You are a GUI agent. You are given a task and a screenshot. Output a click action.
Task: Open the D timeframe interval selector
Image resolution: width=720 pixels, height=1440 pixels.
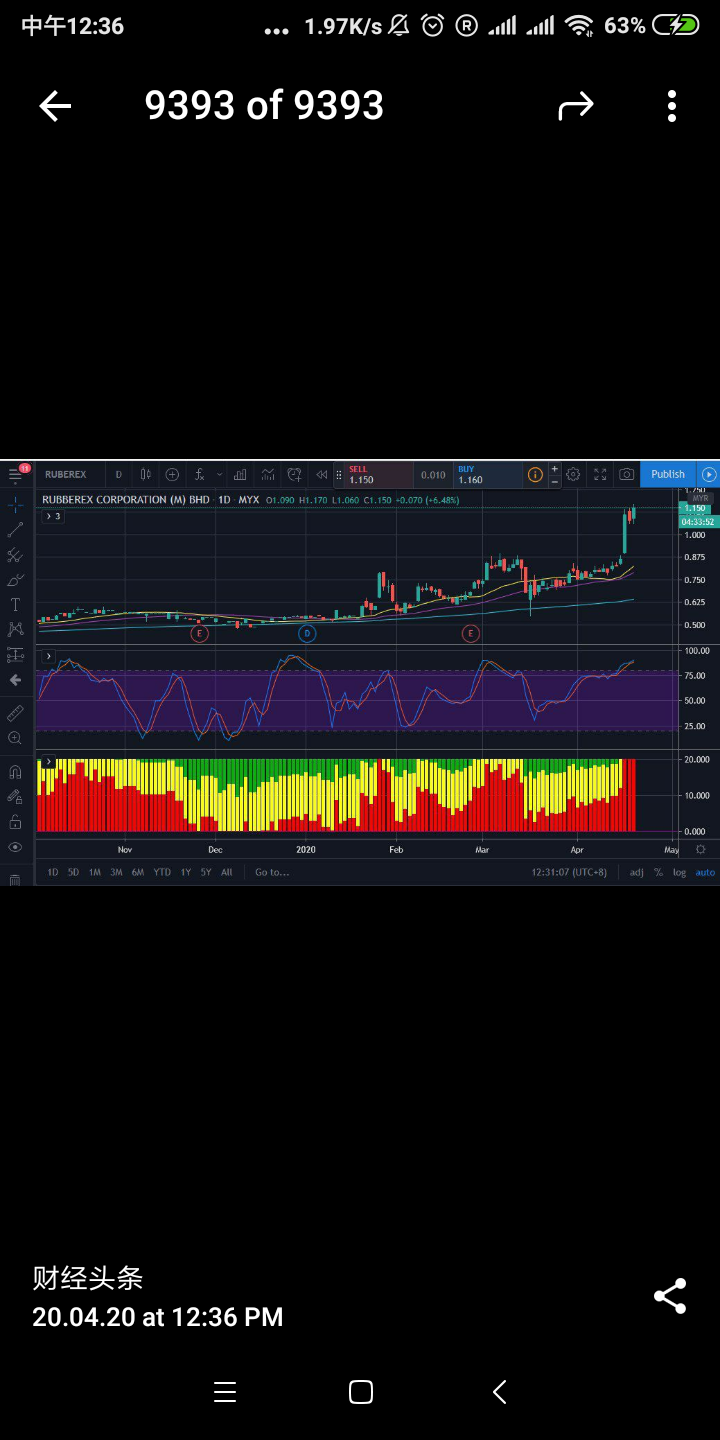pos(118,474)
